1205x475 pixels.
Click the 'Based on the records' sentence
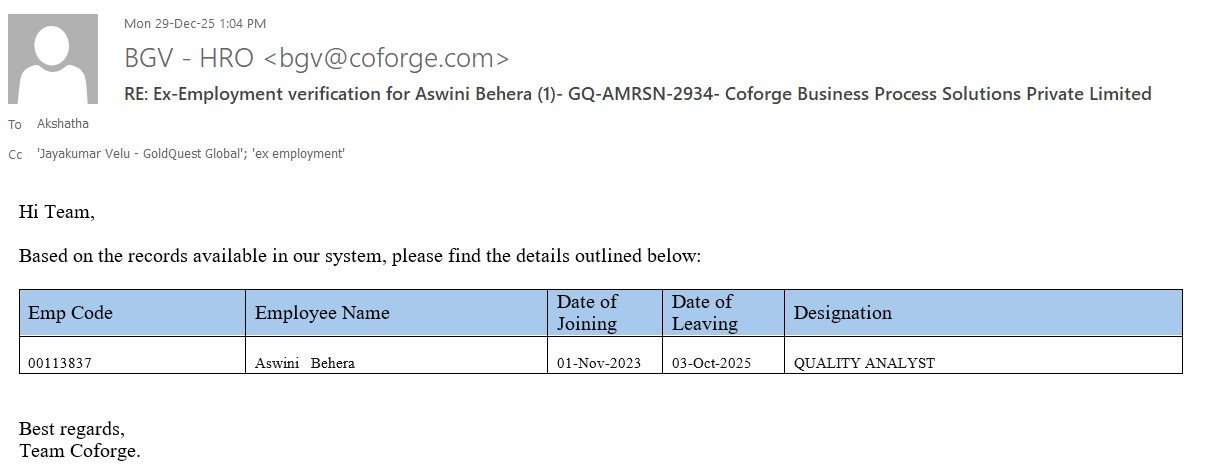(360, 256)
